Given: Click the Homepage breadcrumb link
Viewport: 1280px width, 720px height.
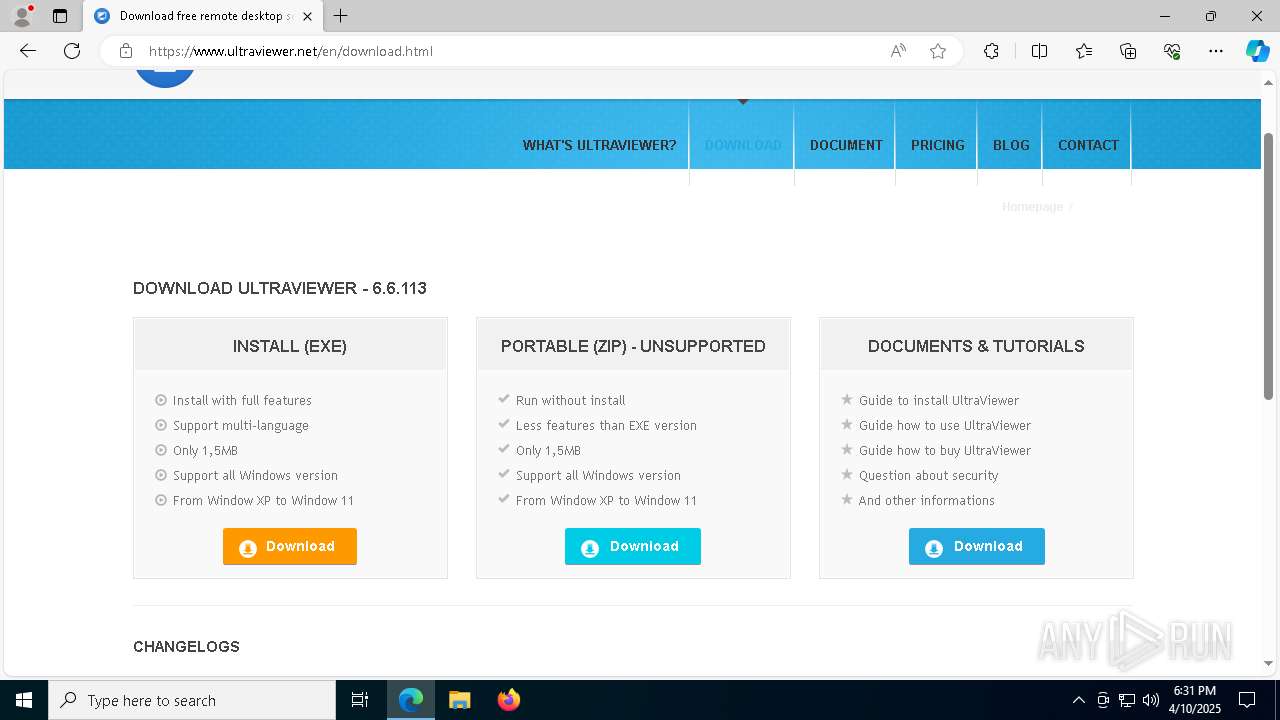Looking at the screenshot, I should tap(1032, 206).
